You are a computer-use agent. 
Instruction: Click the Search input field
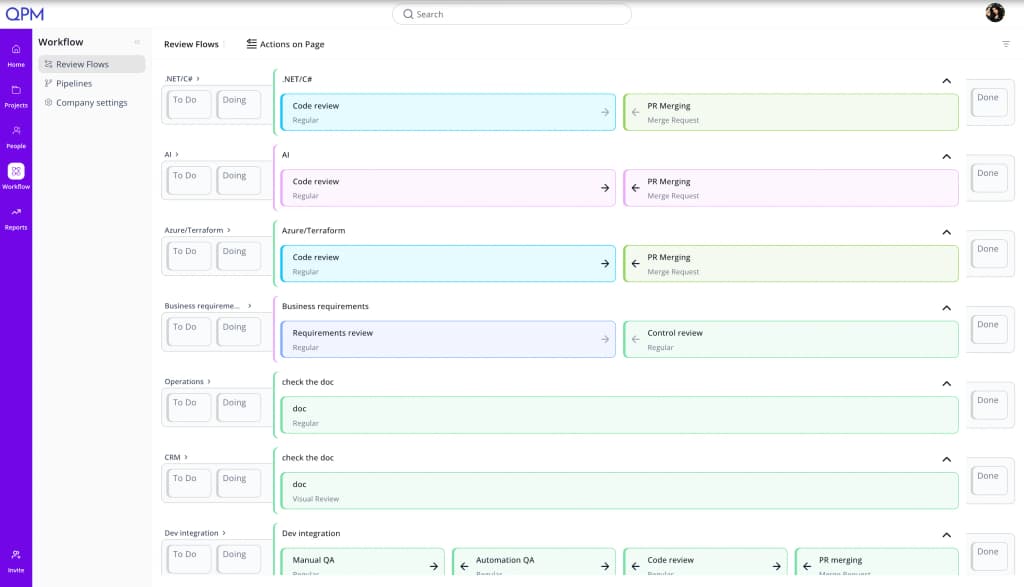[512, 14]
